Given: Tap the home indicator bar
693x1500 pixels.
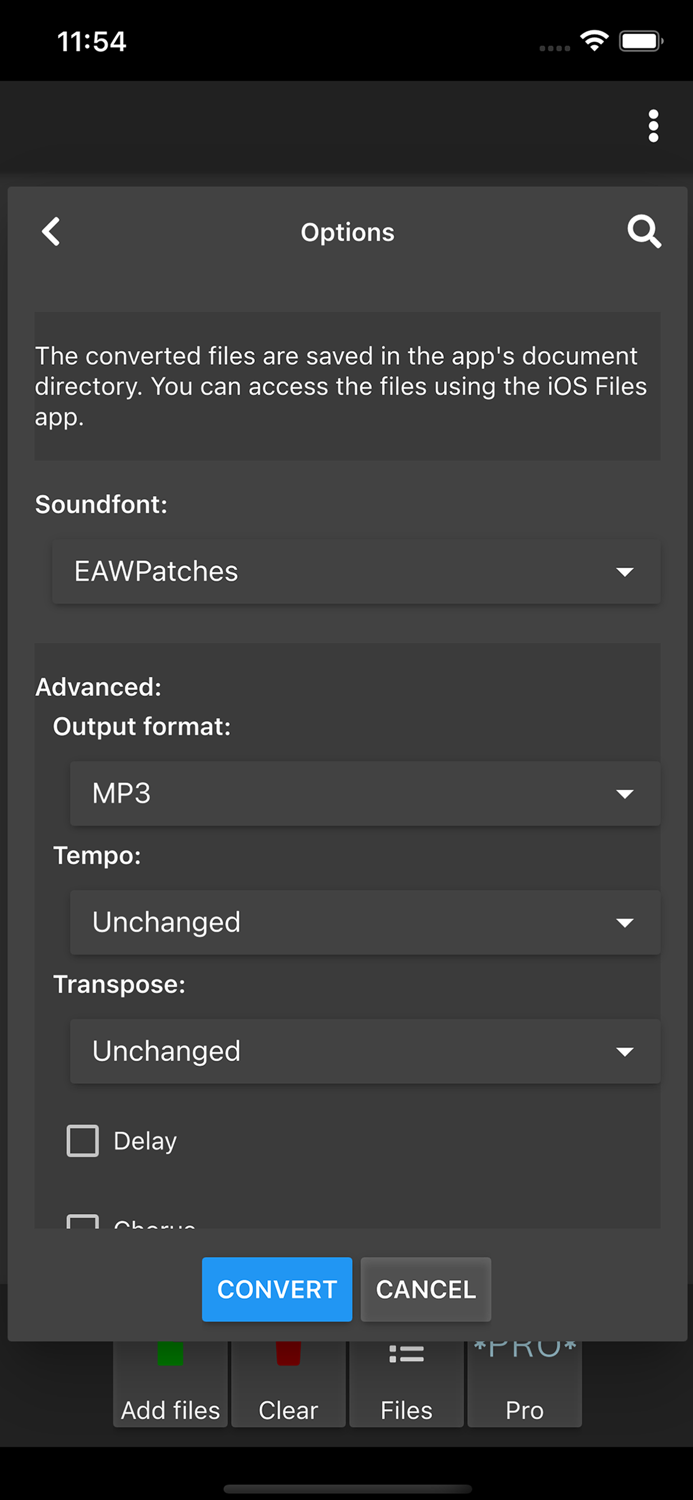Looking at the screenshot, I should 346,1487.
